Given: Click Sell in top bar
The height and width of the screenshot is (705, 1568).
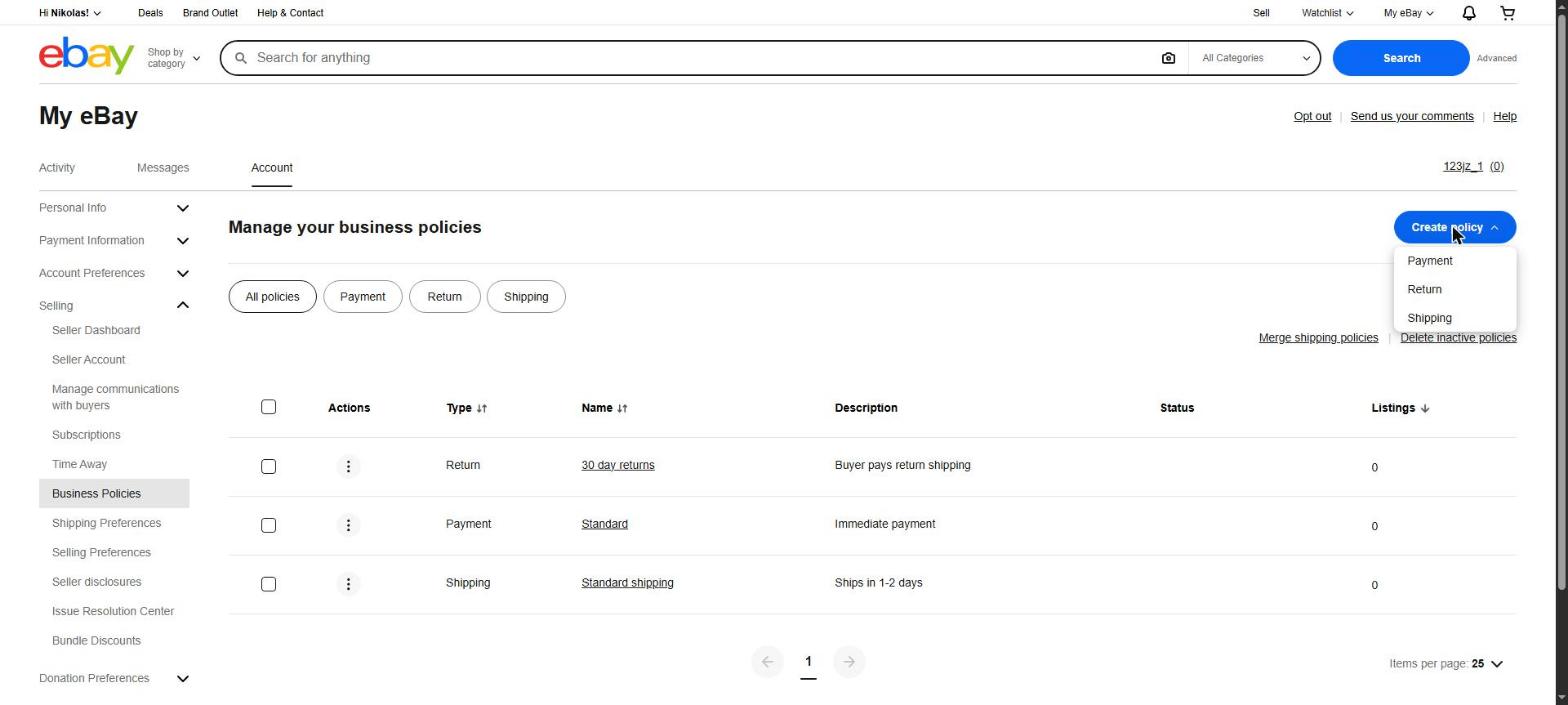Looking at the screenshot, I should pyautogui.click(x=1261, y=13).
